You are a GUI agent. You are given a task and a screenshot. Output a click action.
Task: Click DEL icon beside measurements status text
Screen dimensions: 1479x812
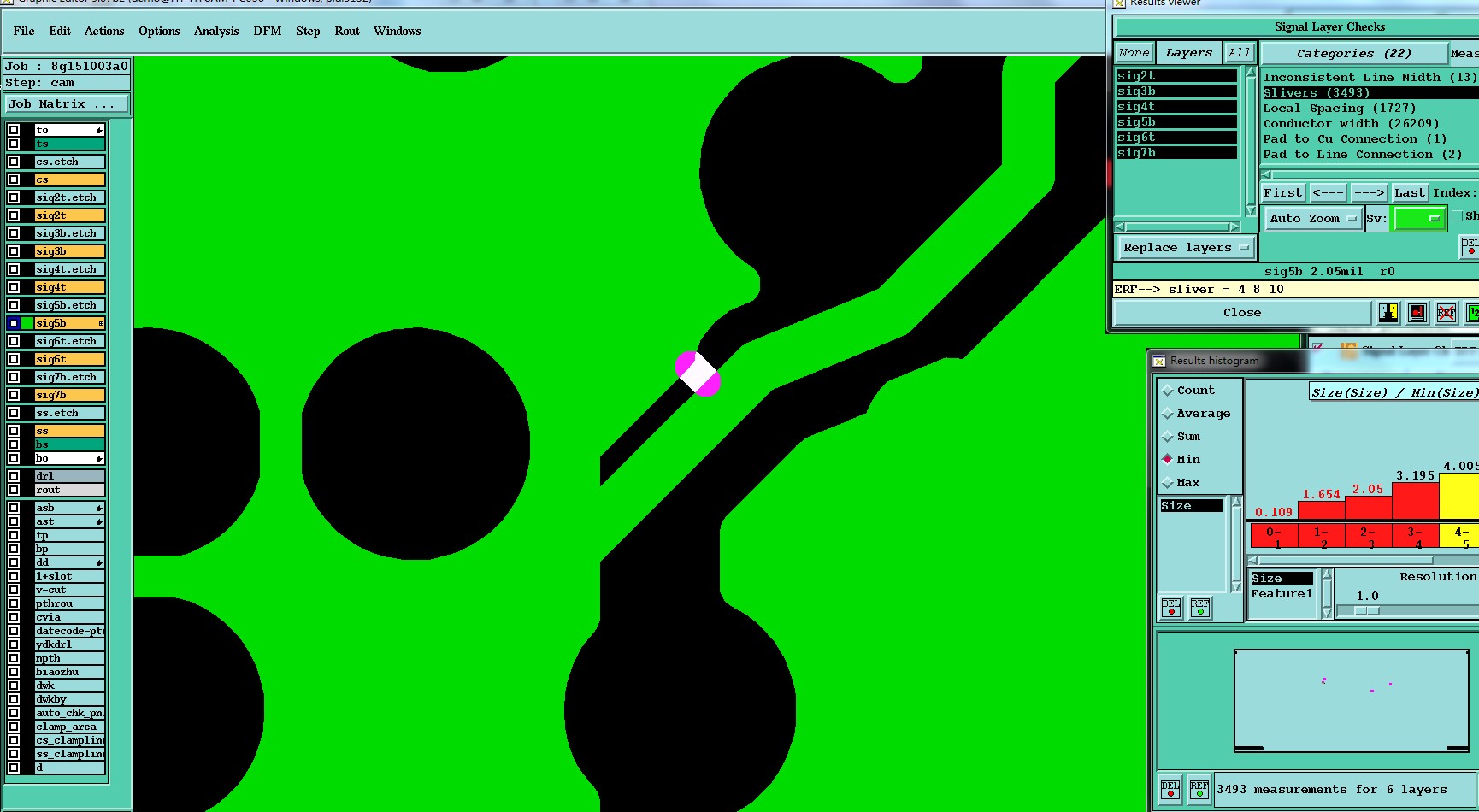(1170, 789)
